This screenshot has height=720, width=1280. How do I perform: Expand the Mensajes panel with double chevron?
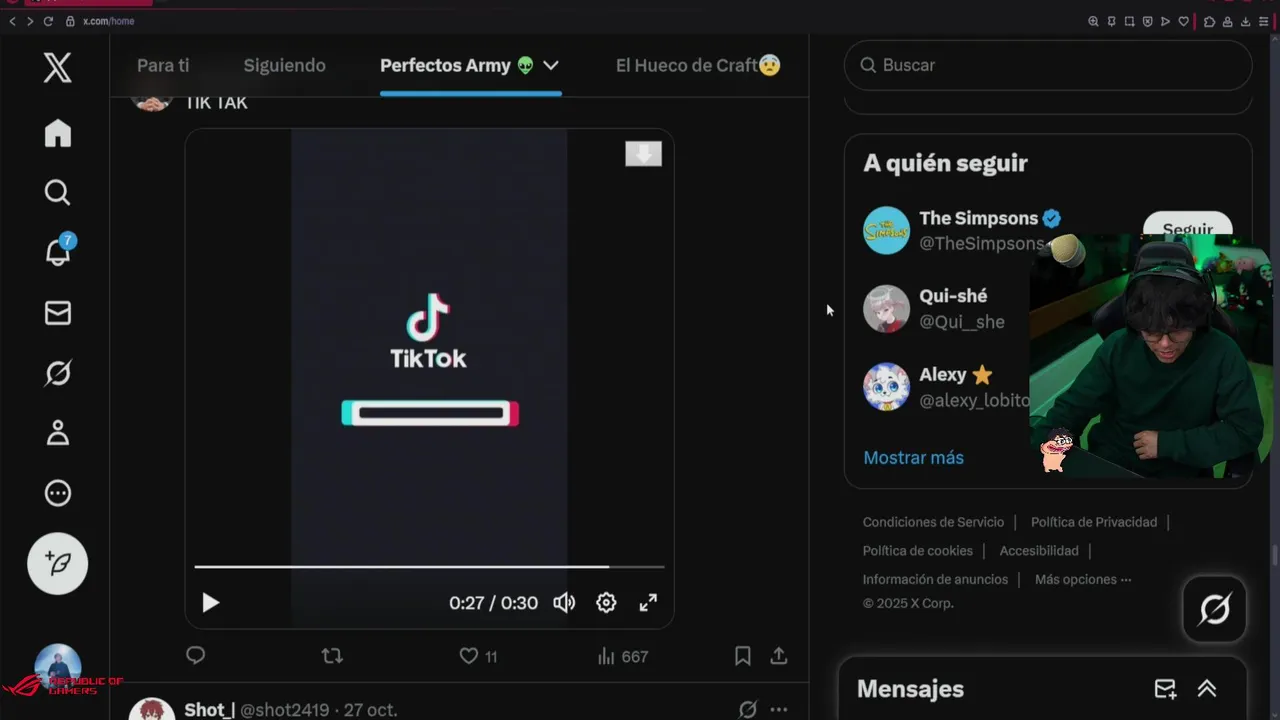[1207, 689]
